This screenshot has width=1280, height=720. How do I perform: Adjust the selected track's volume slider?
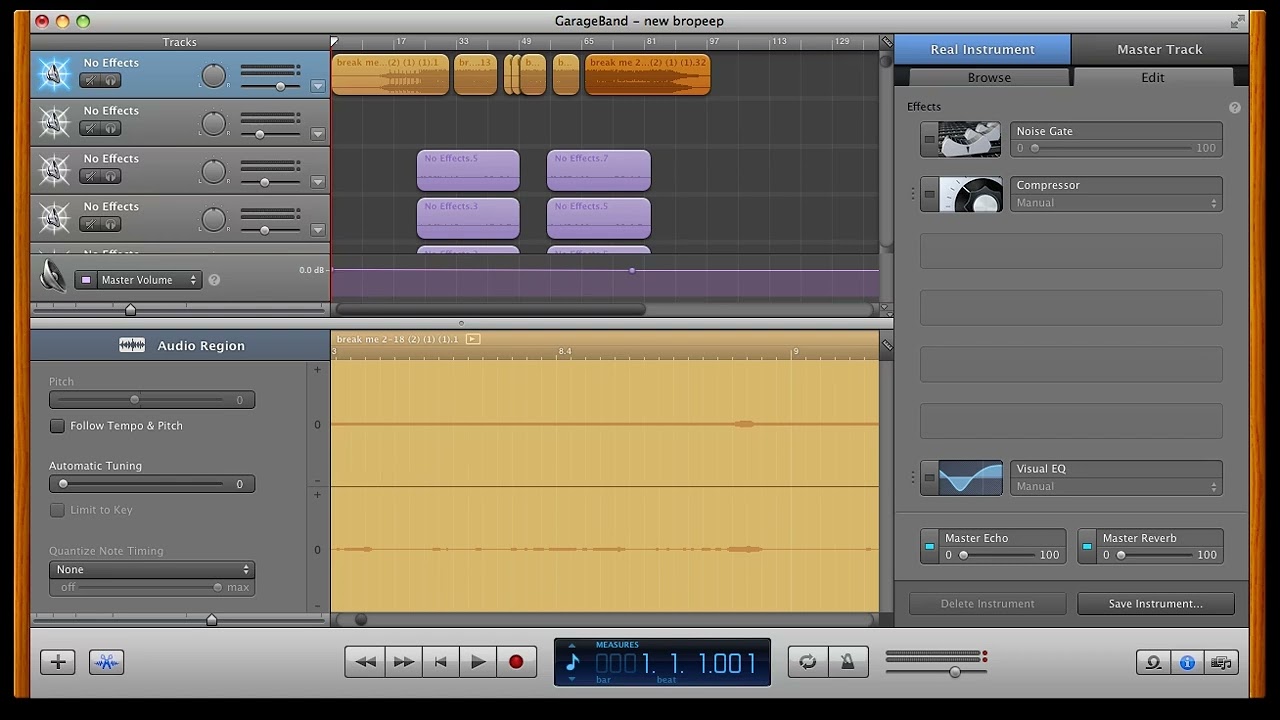pyautogui.click(x=270, y=86)
